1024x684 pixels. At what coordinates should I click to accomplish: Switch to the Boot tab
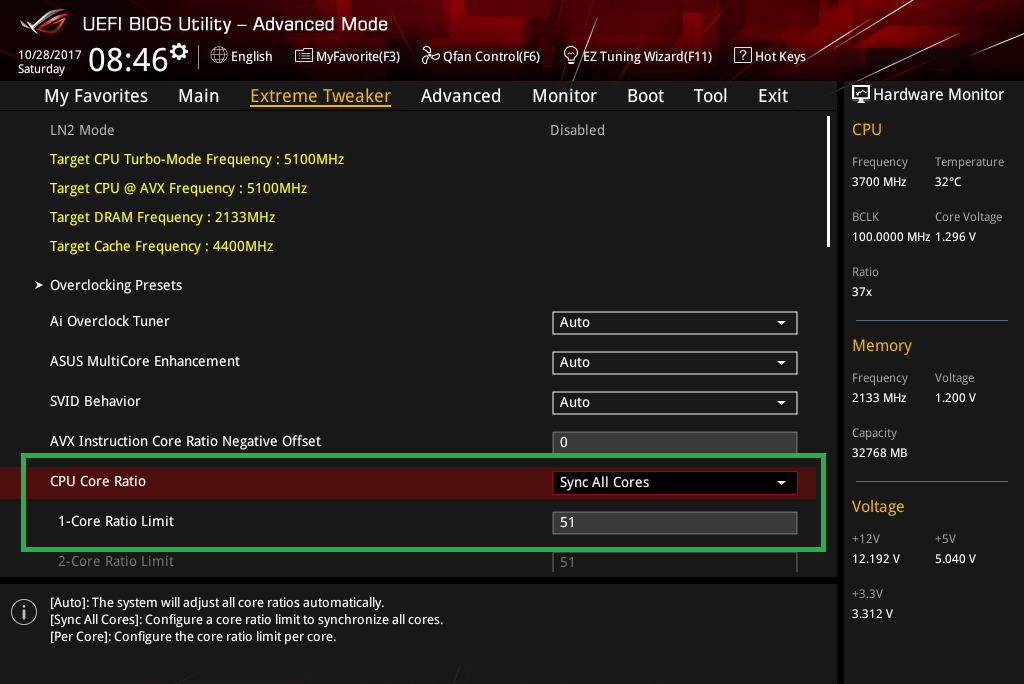(x=645, y=96)
